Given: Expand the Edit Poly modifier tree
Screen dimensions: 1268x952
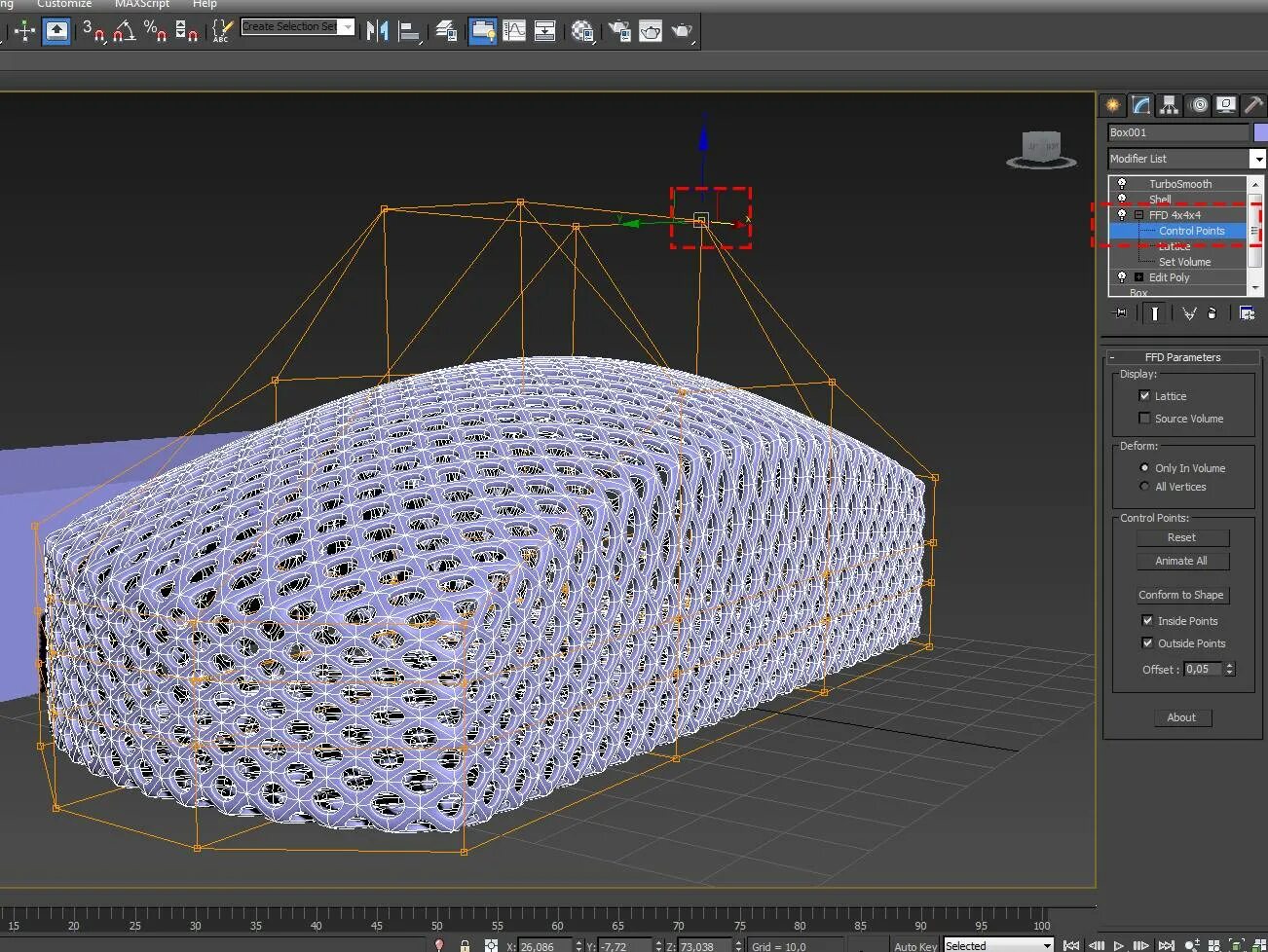Looking at the screenshot, I should tap(1138, 277).
